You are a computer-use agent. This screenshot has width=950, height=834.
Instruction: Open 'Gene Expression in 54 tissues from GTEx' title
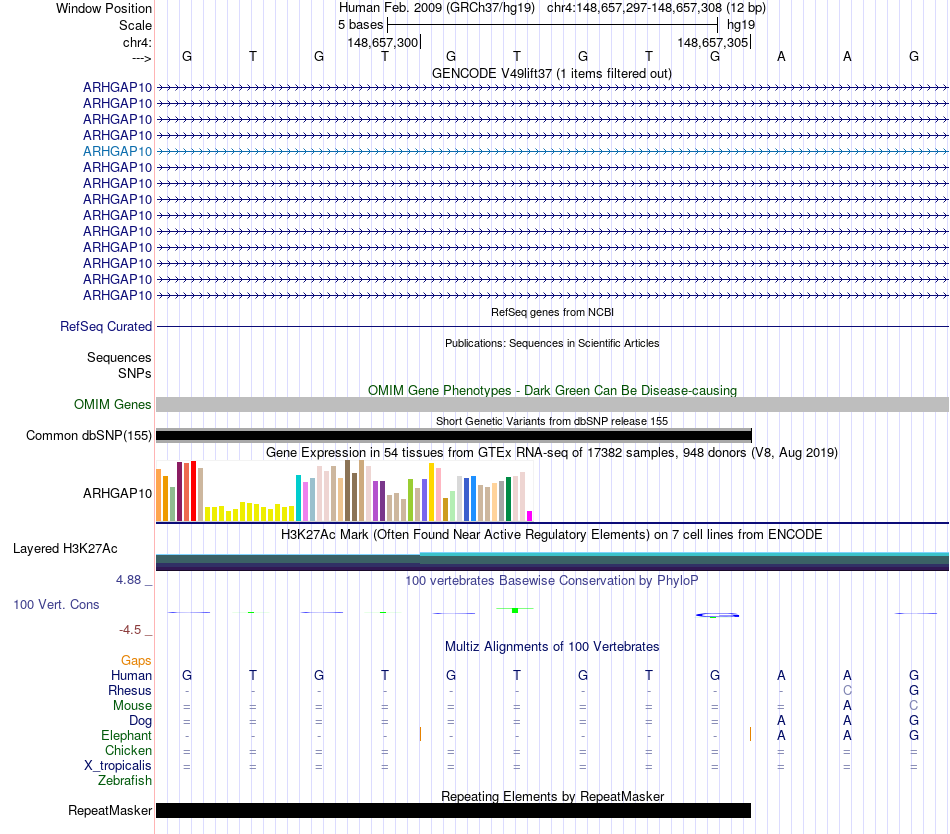pos(552,452)
